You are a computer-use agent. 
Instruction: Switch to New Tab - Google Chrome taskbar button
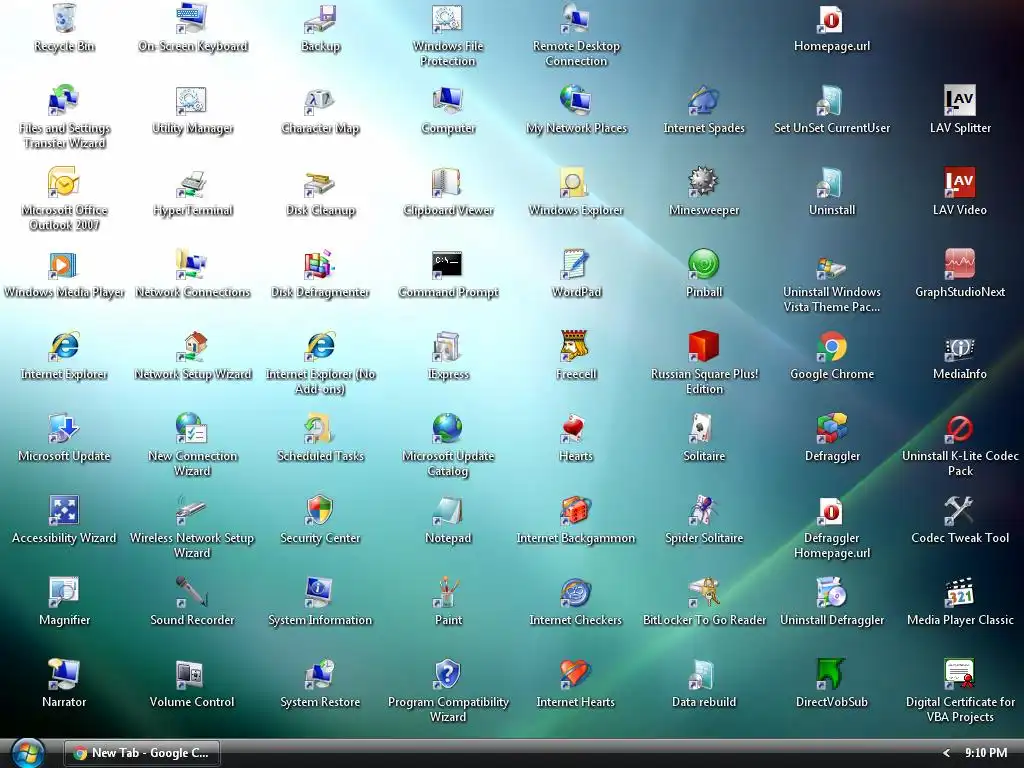pyautogui.click(x=142, y=753)
